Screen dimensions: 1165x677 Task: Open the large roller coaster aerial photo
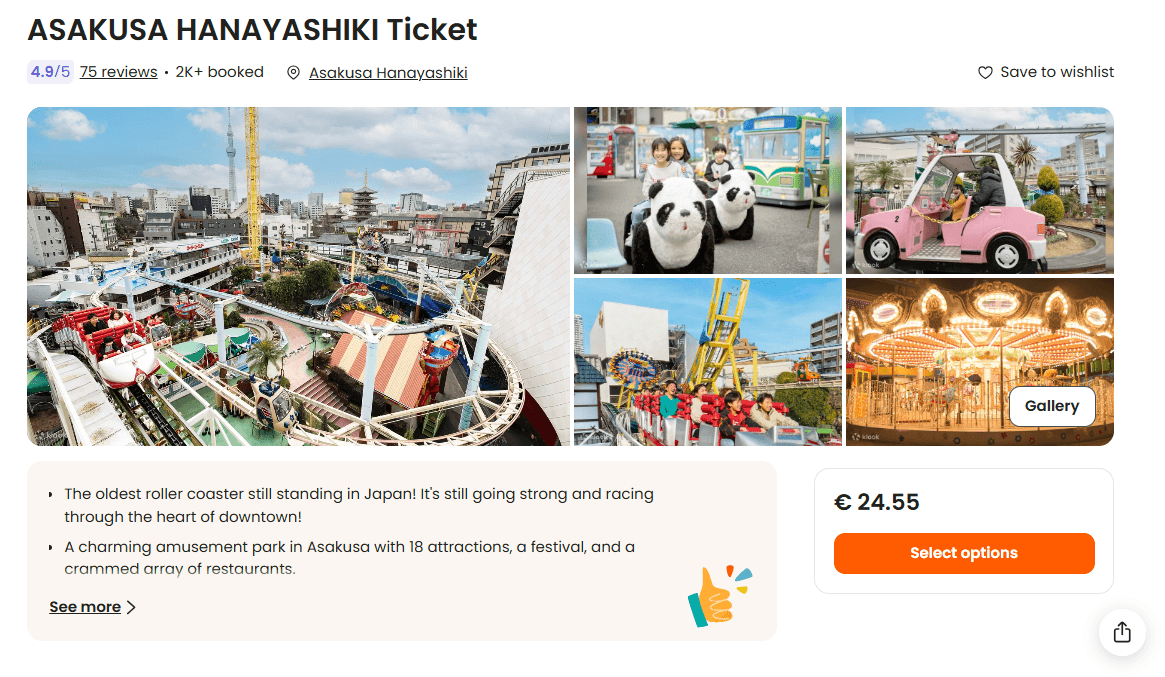[x=299, y=276]
